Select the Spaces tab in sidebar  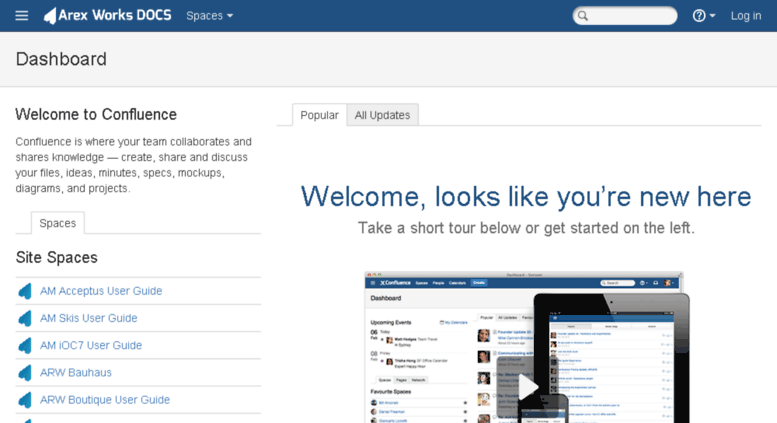(x=57, y=223)
